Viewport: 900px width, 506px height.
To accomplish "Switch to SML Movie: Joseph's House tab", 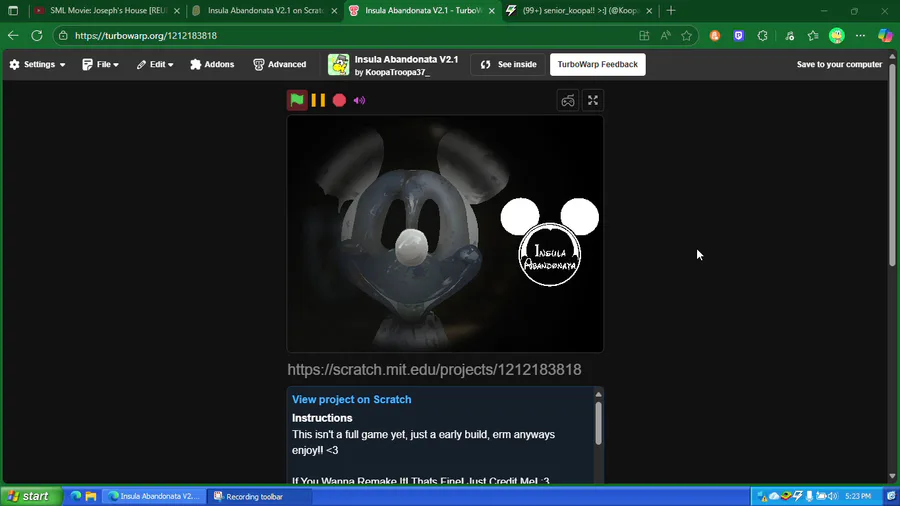I will pos(107,10).
